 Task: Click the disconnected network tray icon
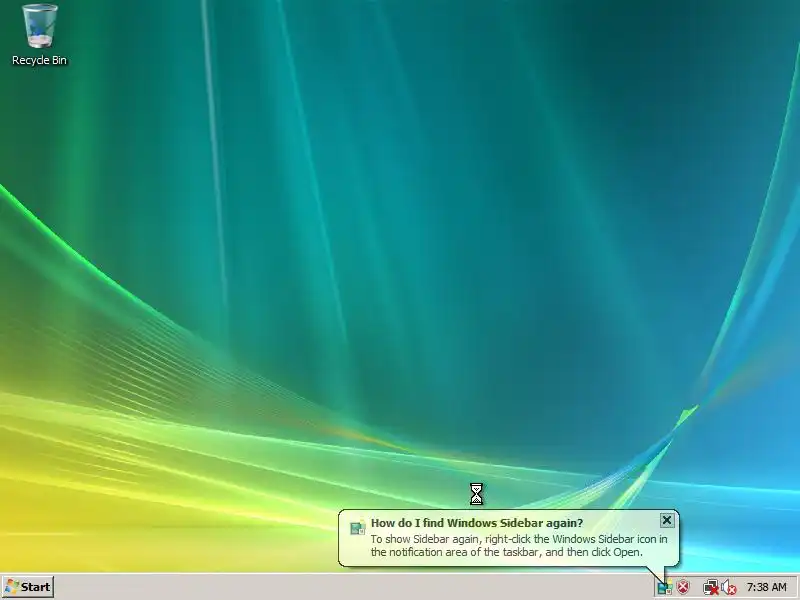tap(710, 587)
